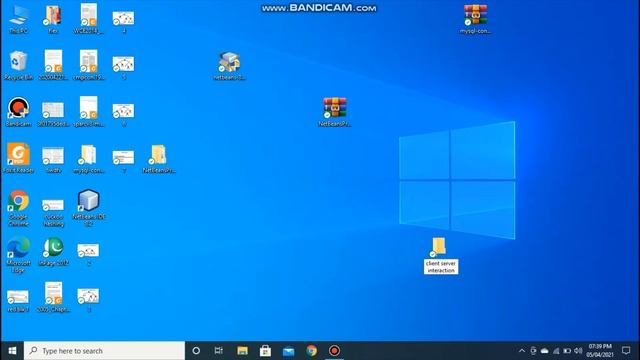Select the red blk t image file
640x360 pixels.
tap(18, 300)
